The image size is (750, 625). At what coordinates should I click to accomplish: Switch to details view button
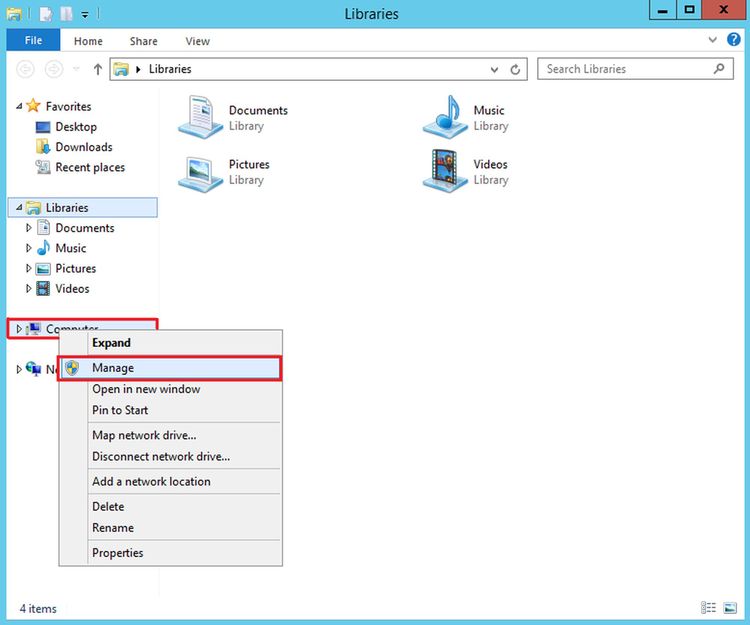708,608
